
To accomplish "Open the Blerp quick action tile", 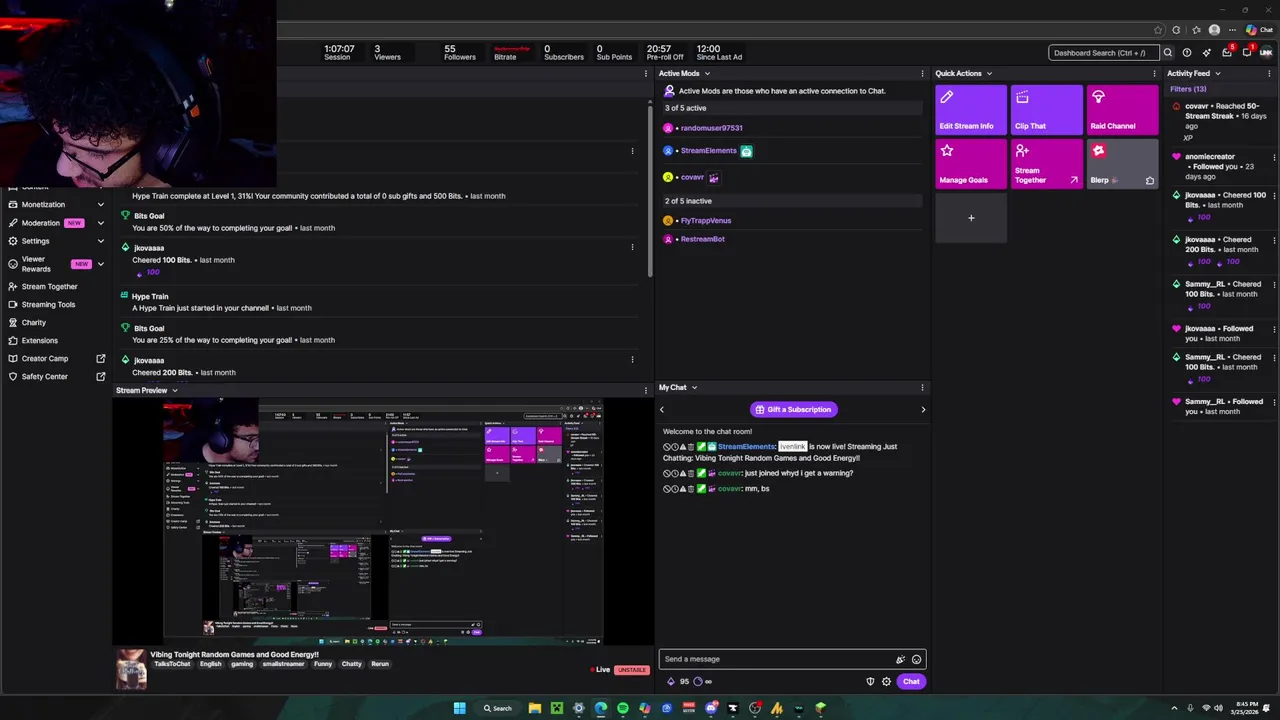I will [x=1122, y=164].
